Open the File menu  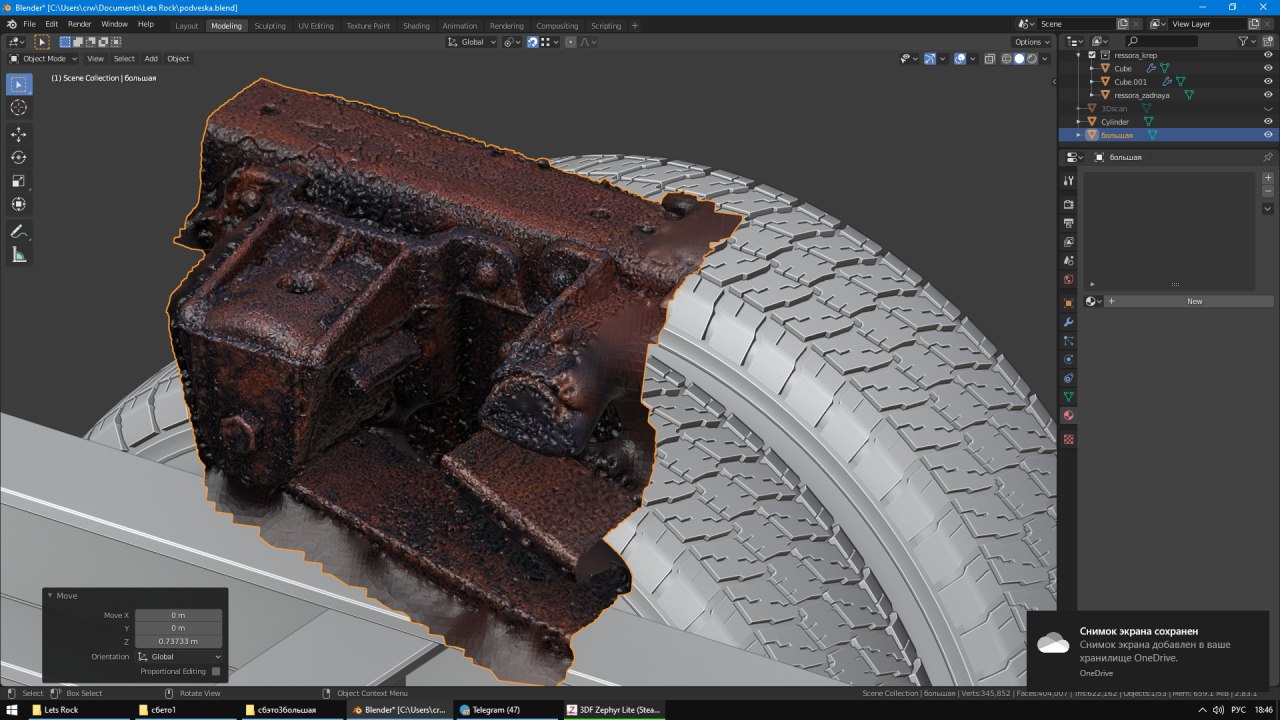29,24
